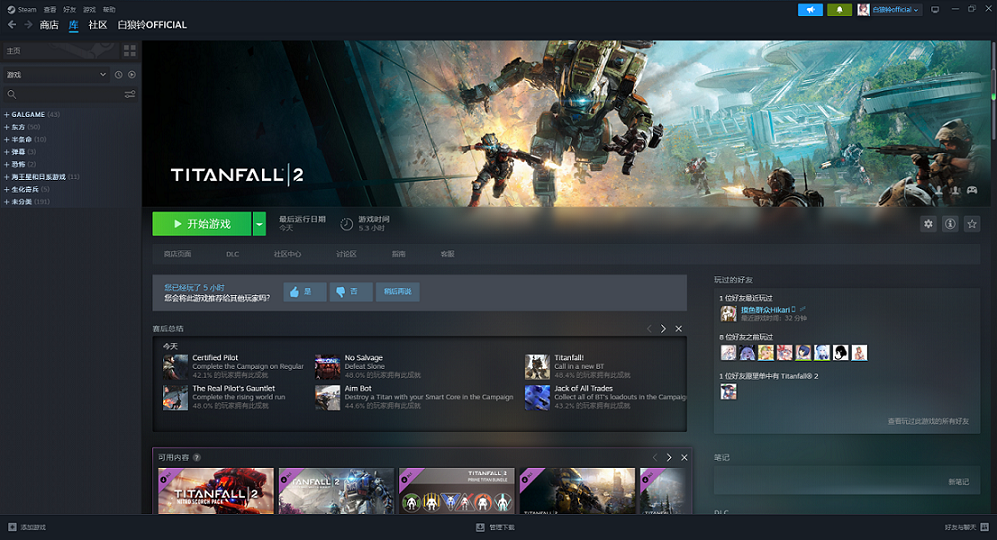Click the blue megaphone announcements icon
The height and width of the screenshot is (540, 997).
(x=810, y=10)
